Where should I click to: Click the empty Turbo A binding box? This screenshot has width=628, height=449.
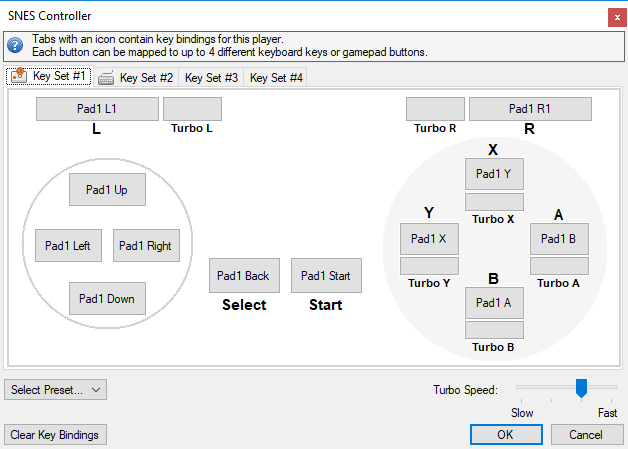coord(560,266)
